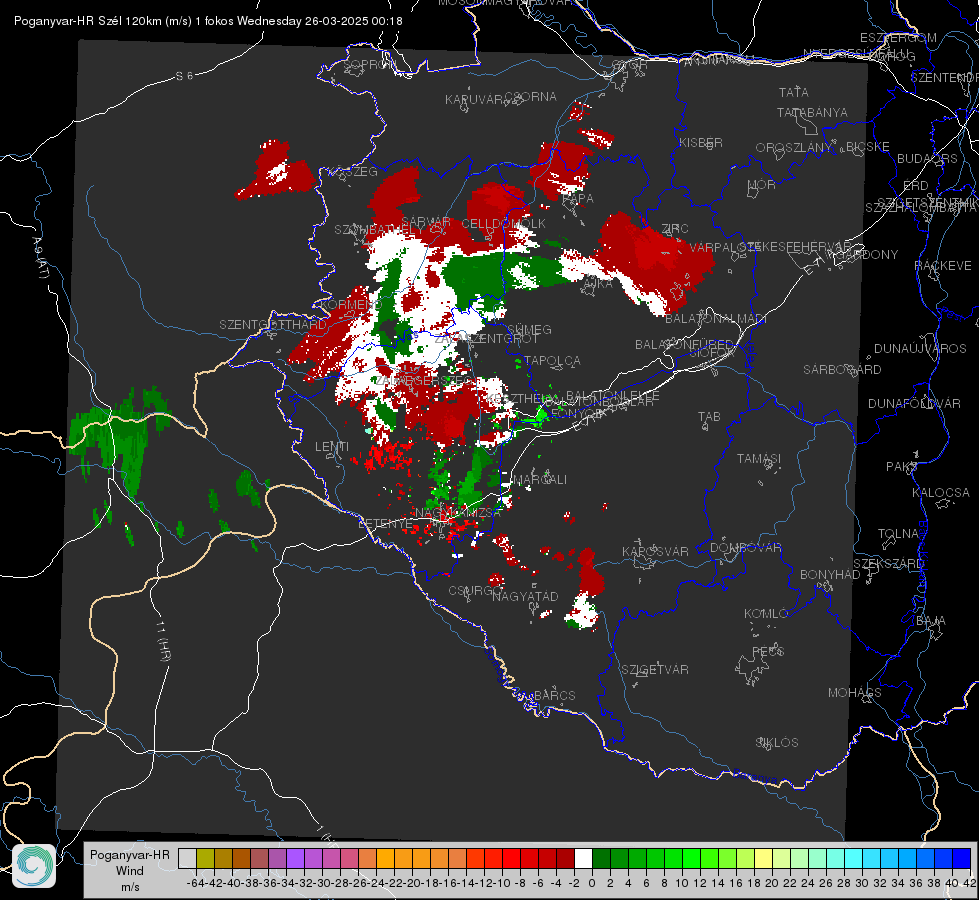The width and height of the screenshot is (979, 900).
Task: Click the KORMEND city label
Action: click(350, 305)
